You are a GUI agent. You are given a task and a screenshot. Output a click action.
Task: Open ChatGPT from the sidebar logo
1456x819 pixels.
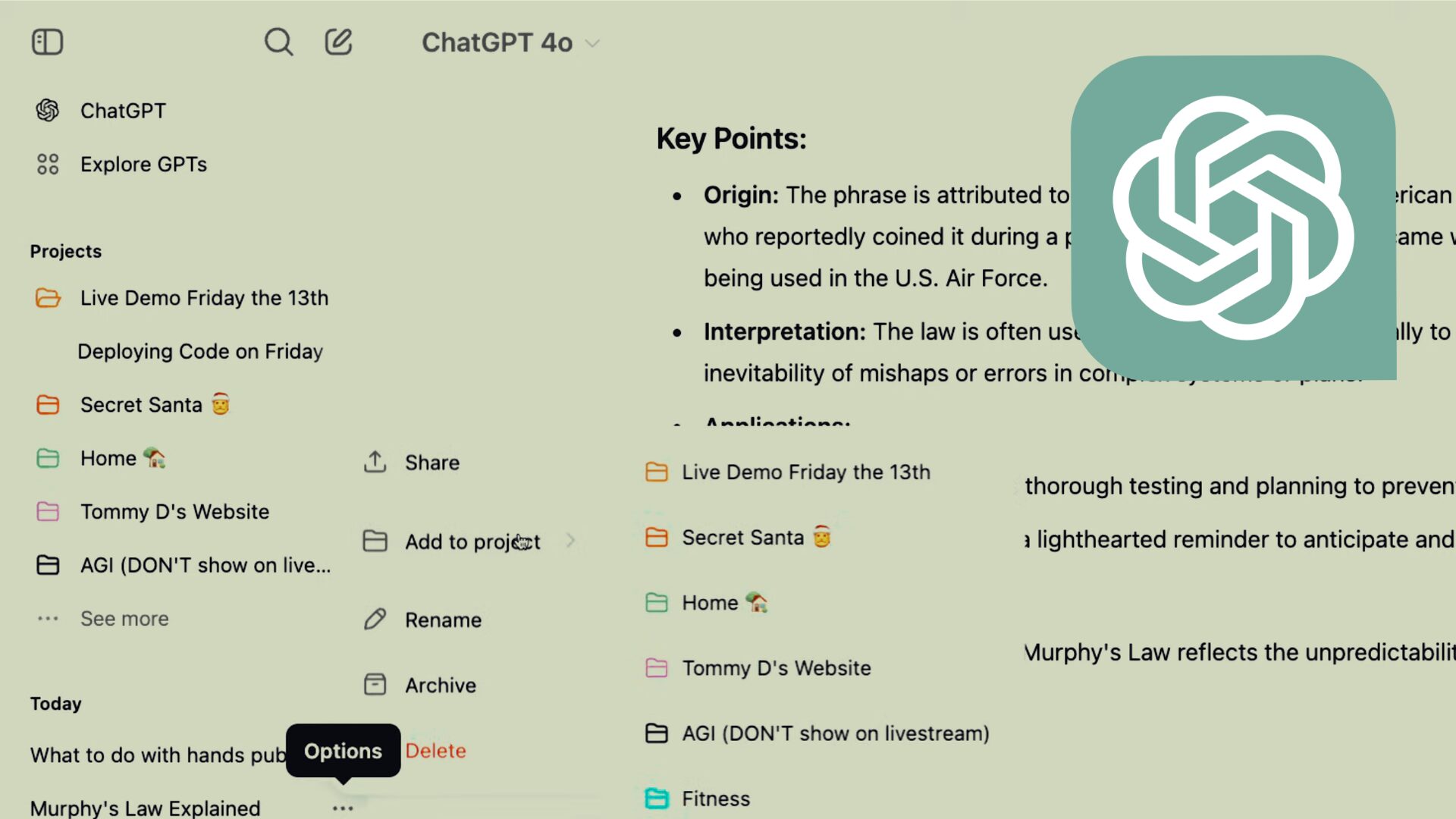tap(47, 111)
